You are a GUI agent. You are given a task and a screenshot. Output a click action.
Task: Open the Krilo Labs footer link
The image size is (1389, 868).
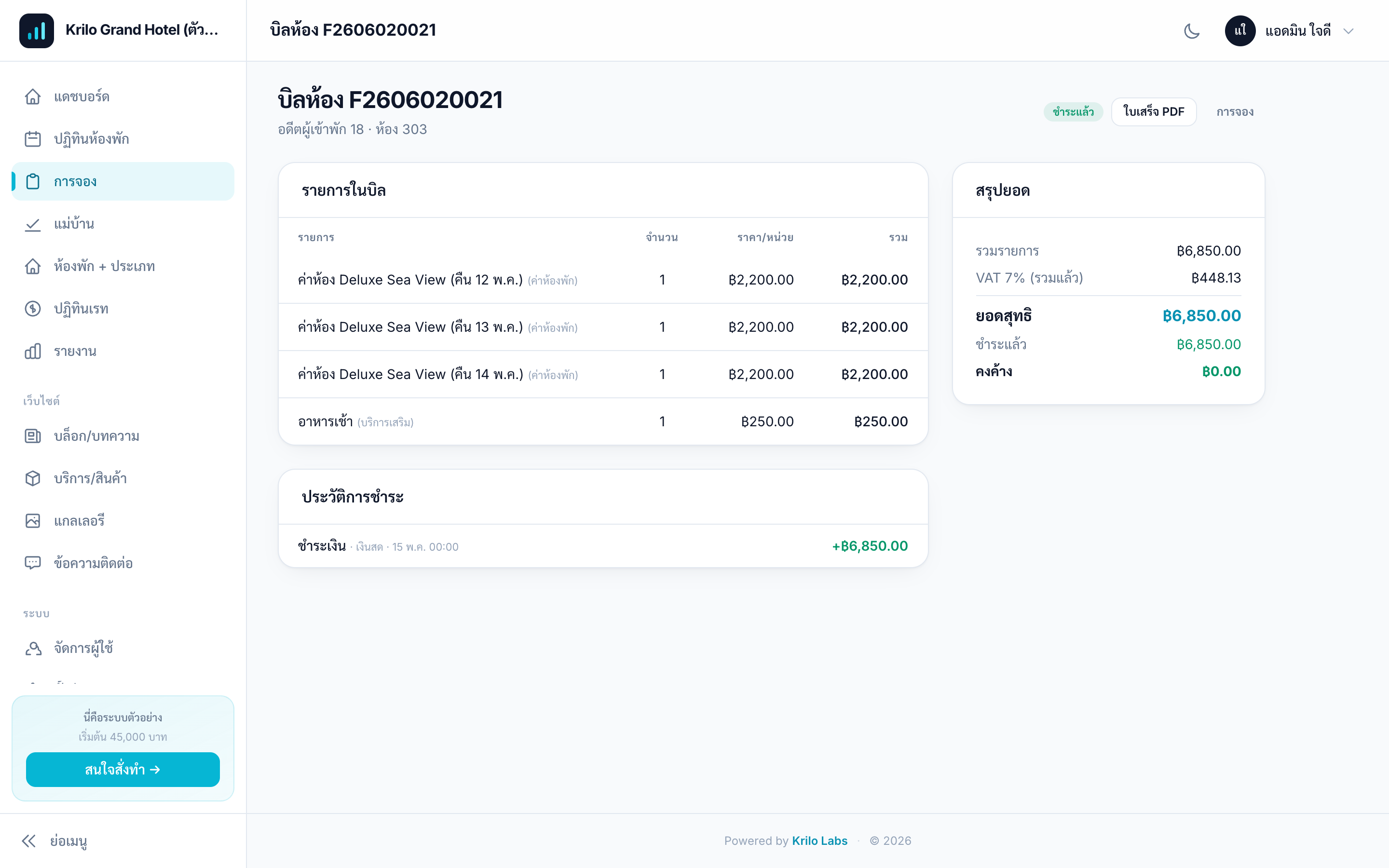819,841
